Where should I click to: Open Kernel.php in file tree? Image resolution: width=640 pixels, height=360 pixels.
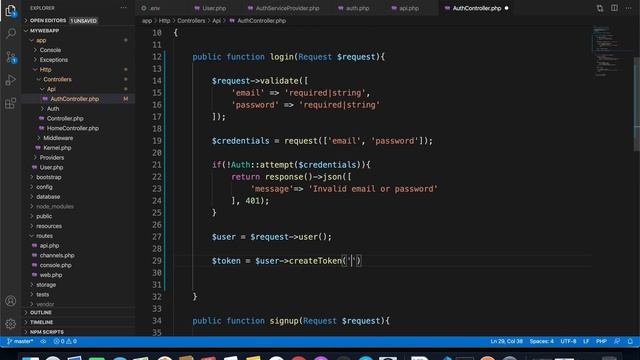pyautogui.click(x=57, y=148)
